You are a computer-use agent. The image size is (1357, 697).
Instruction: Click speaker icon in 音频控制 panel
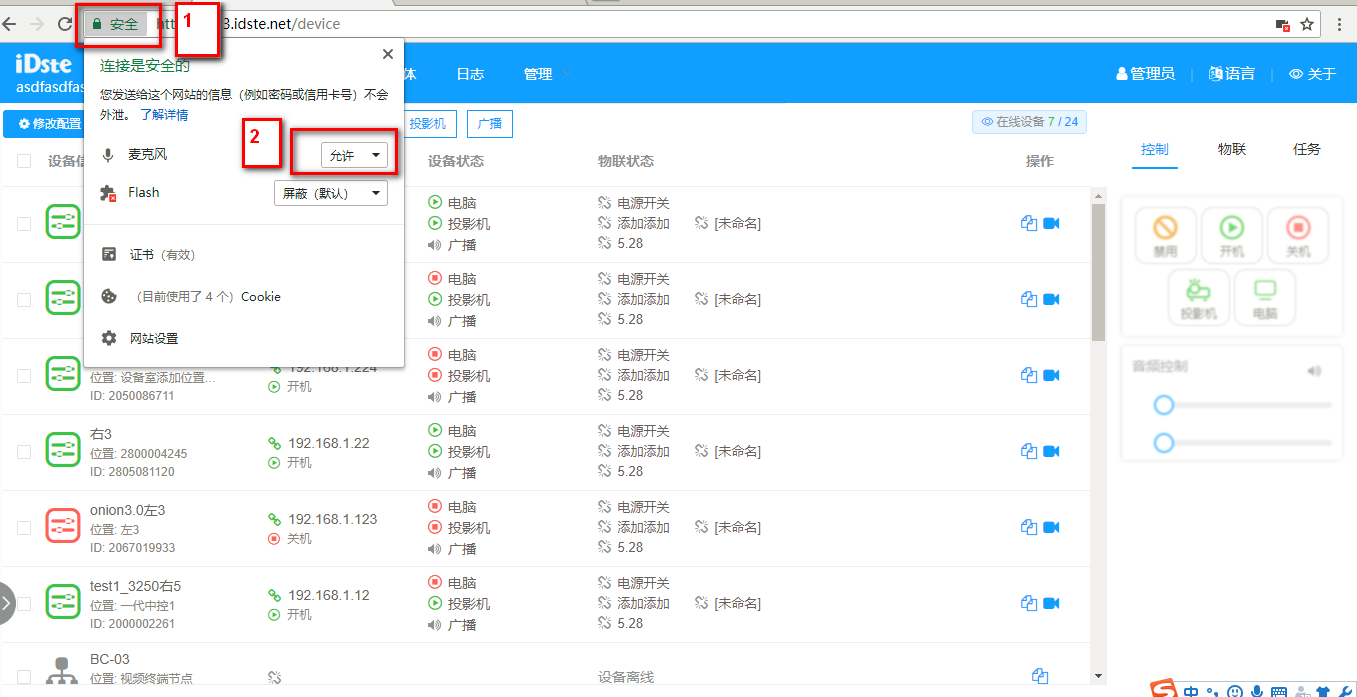1314,370
